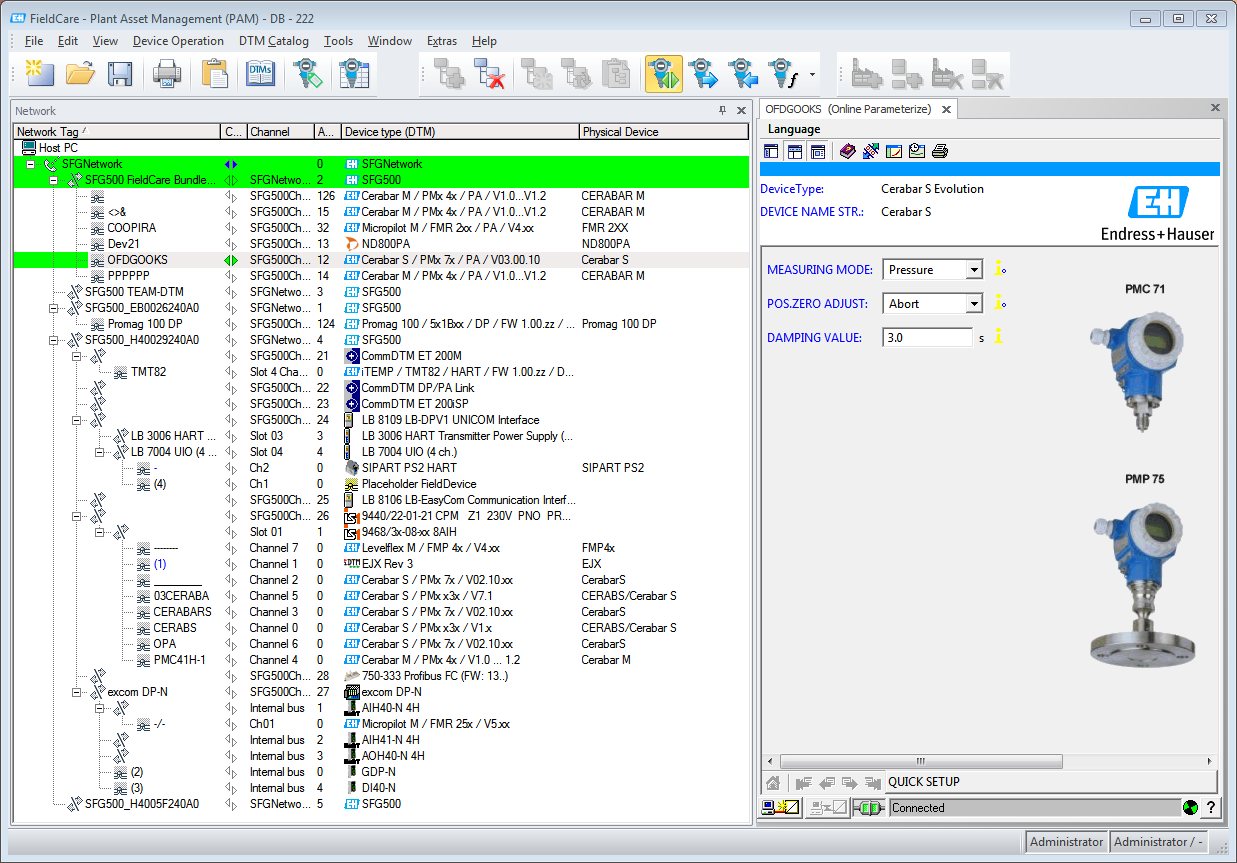The width and height of the screenshot is (1237, 863).
Task: Open the DTM catalog book icon
Action: [x=260, y=74]
